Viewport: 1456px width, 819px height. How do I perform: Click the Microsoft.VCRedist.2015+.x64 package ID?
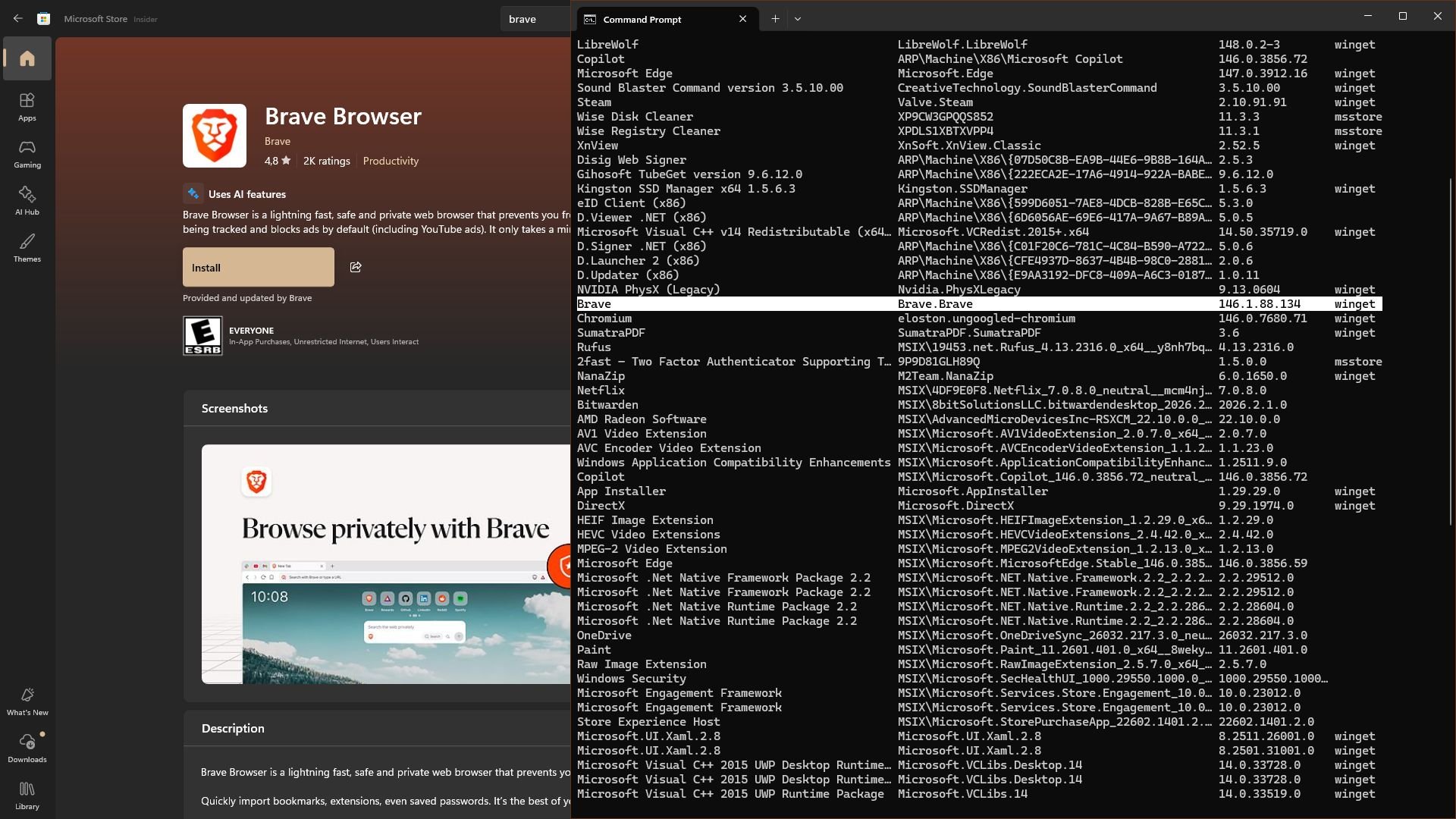993,232
